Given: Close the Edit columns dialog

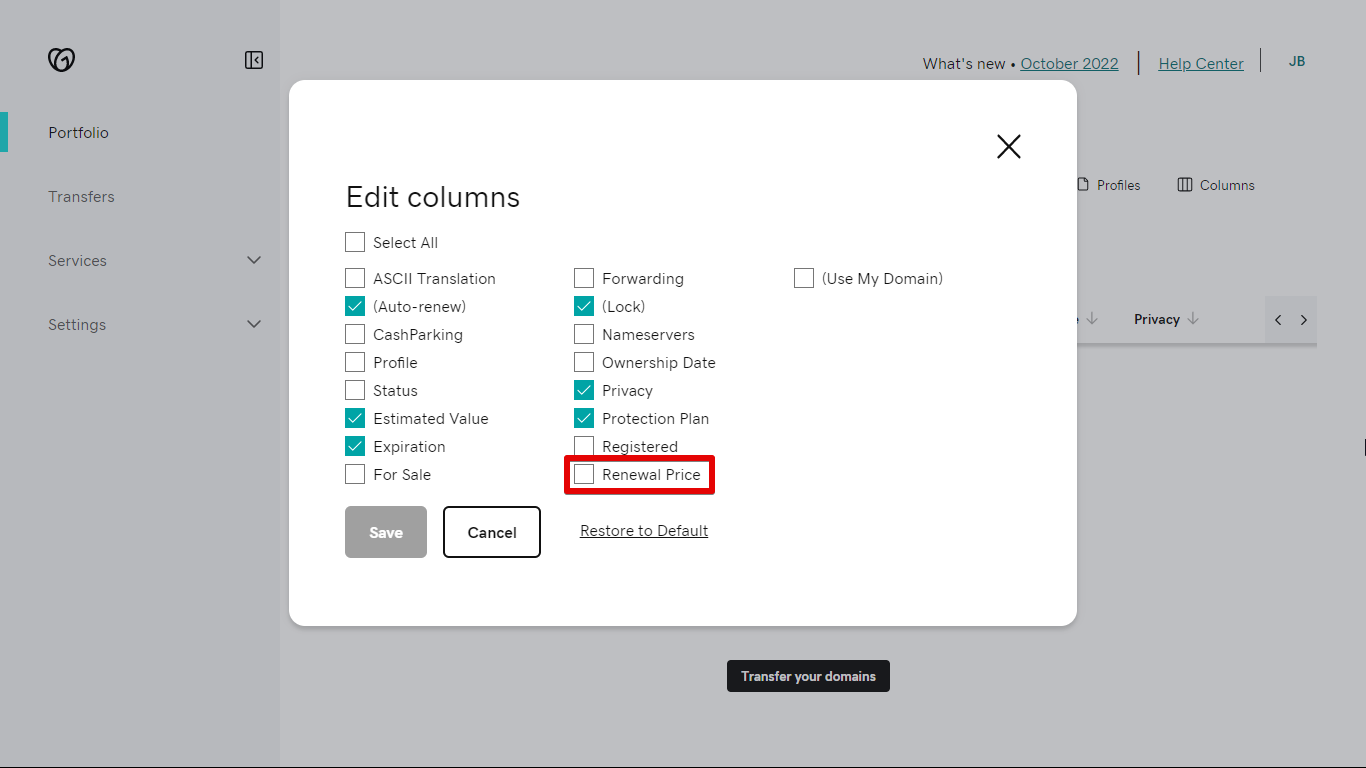Looking at the screenshot, I should click(1008, 146).
